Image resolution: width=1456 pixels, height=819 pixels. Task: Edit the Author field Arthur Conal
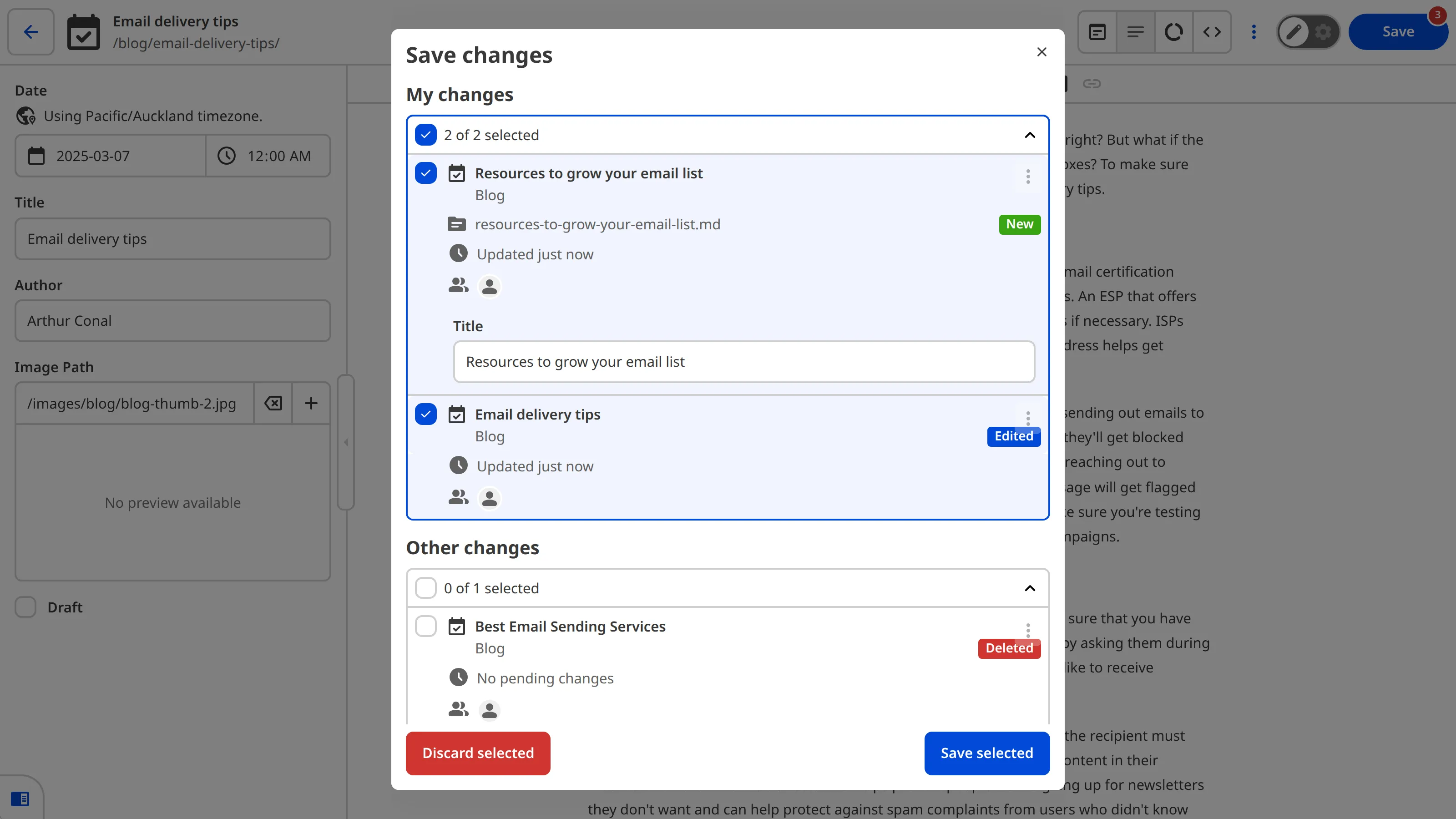tap(172, 320)
